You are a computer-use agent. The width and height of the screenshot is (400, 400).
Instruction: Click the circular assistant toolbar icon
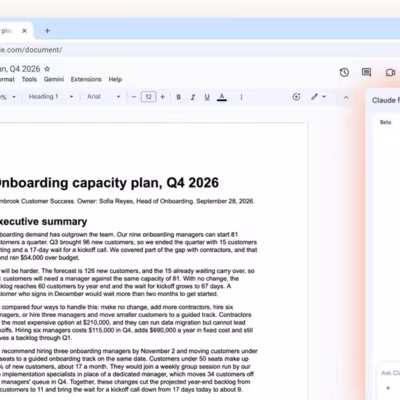pyautogui.click(x=296, y=97)
